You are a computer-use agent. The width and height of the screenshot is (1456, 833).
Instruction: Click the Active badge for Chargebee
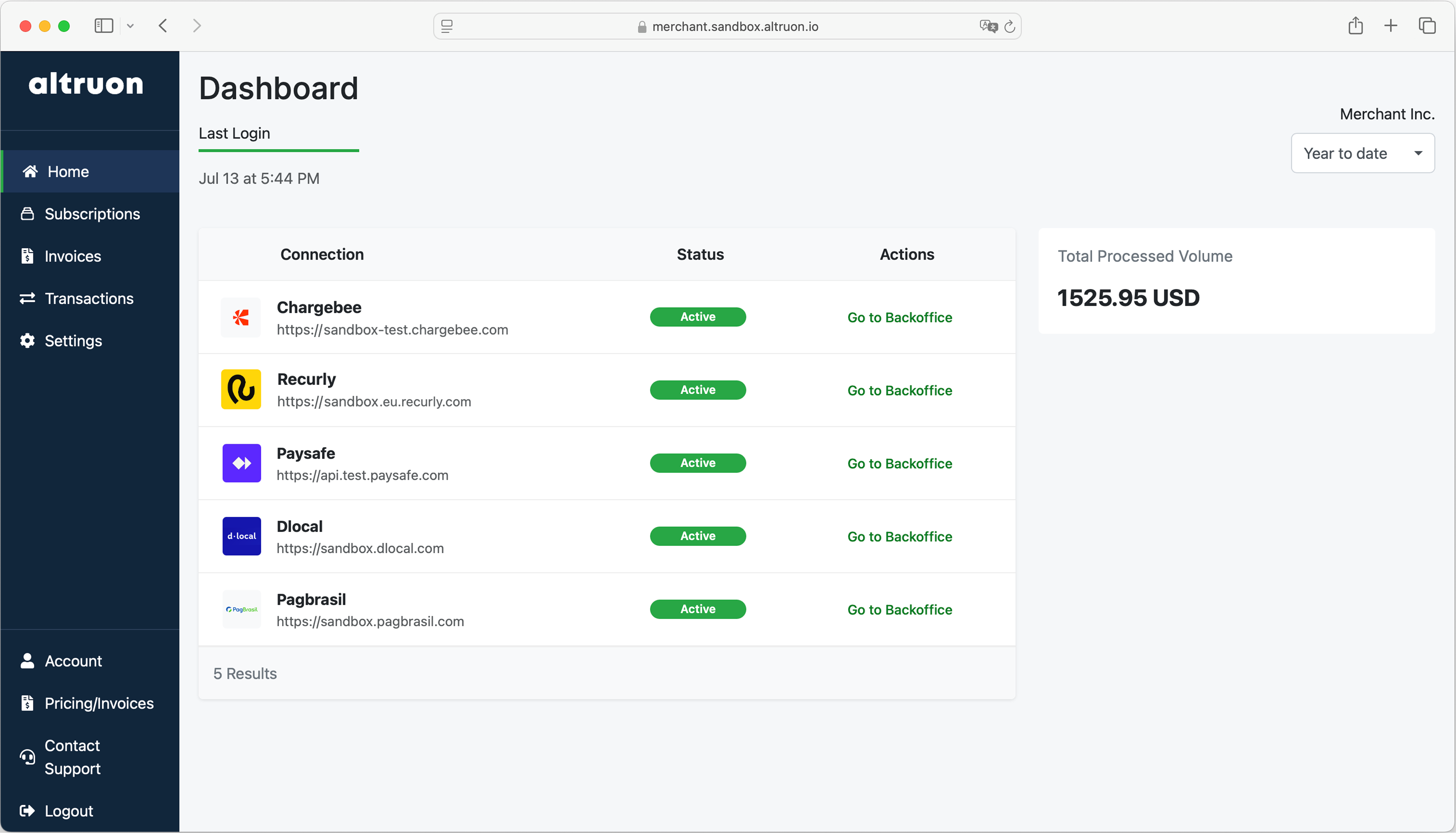click(x=697, y=317)
